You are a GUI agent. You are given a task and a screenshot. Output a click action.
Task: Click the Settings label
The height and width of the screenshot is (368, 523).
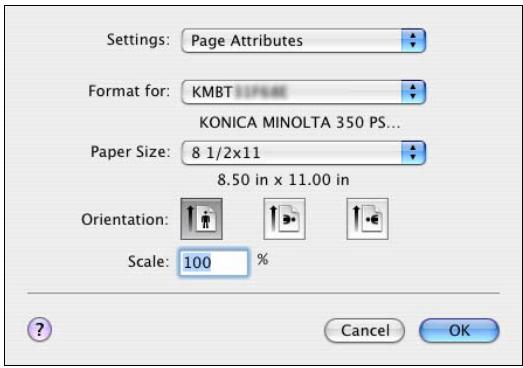click(x=138, y=40)
